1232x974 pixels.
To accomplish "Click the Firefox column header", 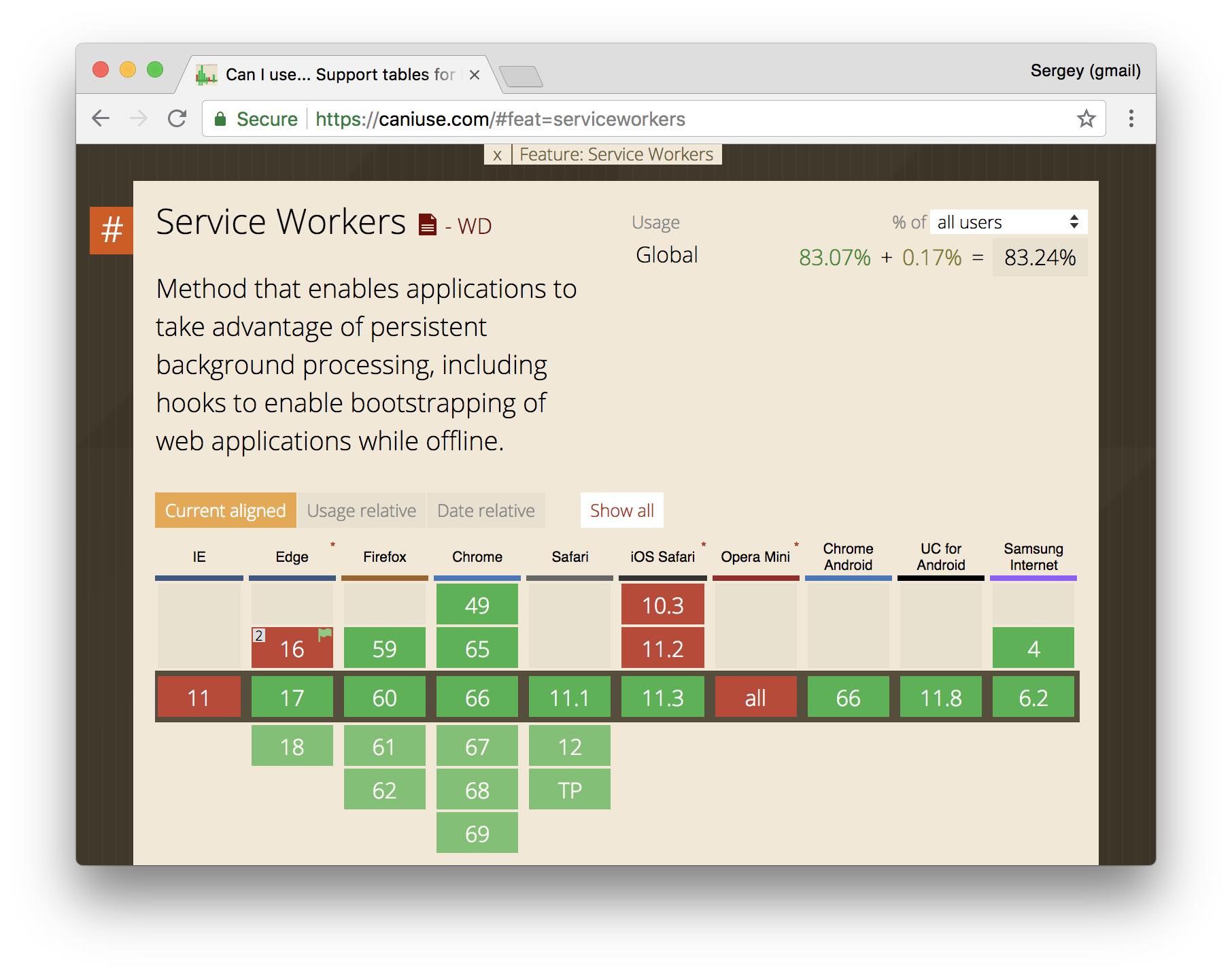I will point(384,556).
